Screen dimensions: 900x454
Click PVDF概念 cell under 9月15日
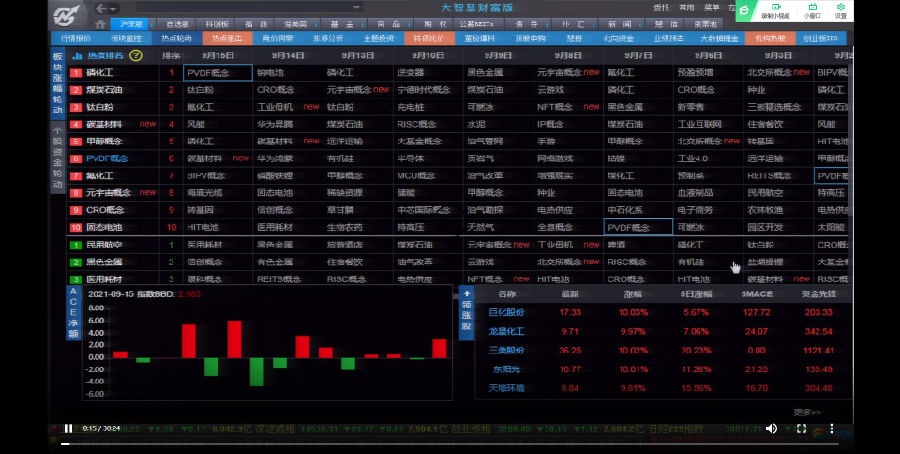pos(218,73)
